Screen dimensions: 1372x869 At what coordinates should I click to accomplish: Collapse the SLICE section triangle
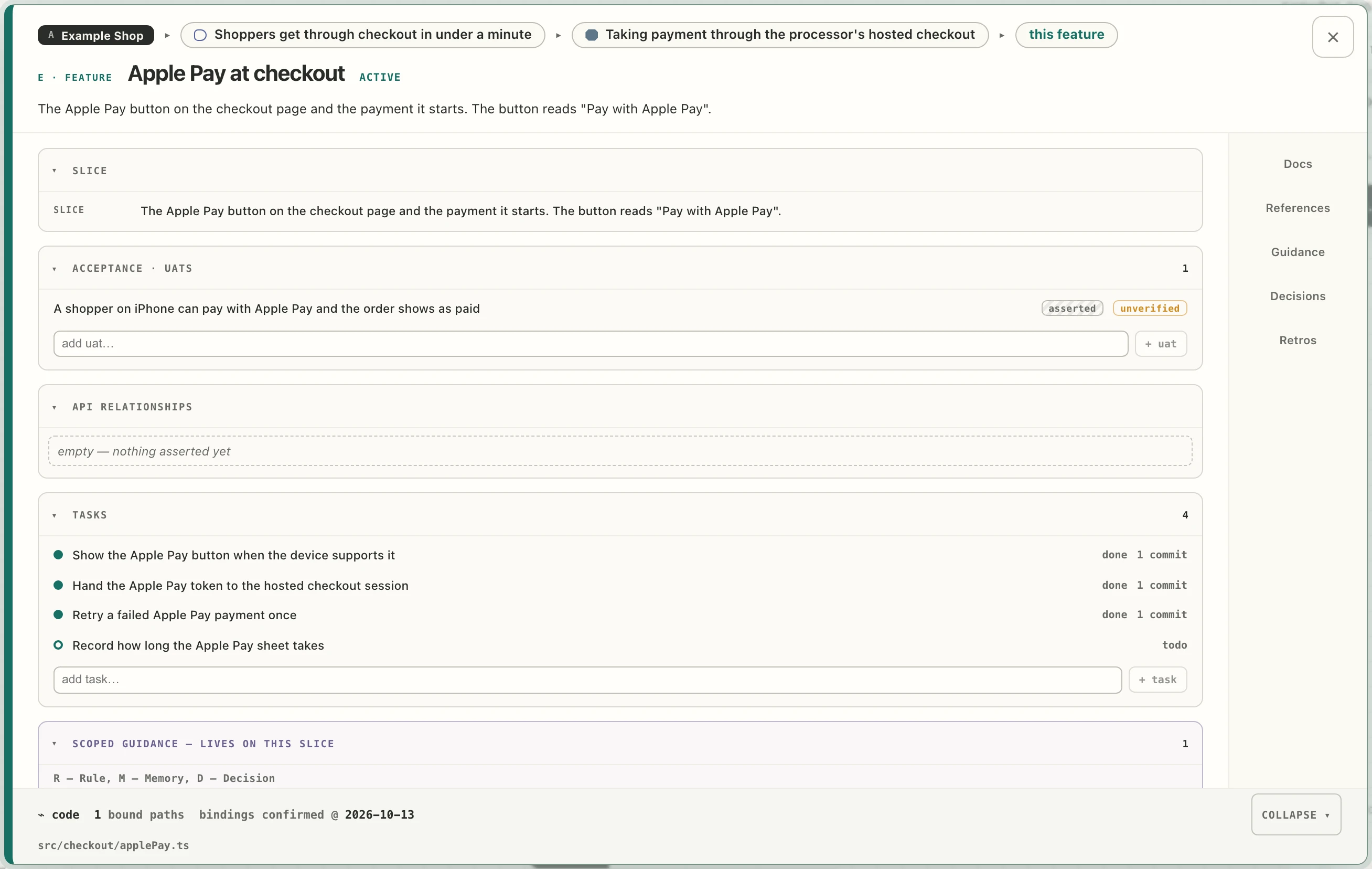pyautogui.click(x=55, y=171)
